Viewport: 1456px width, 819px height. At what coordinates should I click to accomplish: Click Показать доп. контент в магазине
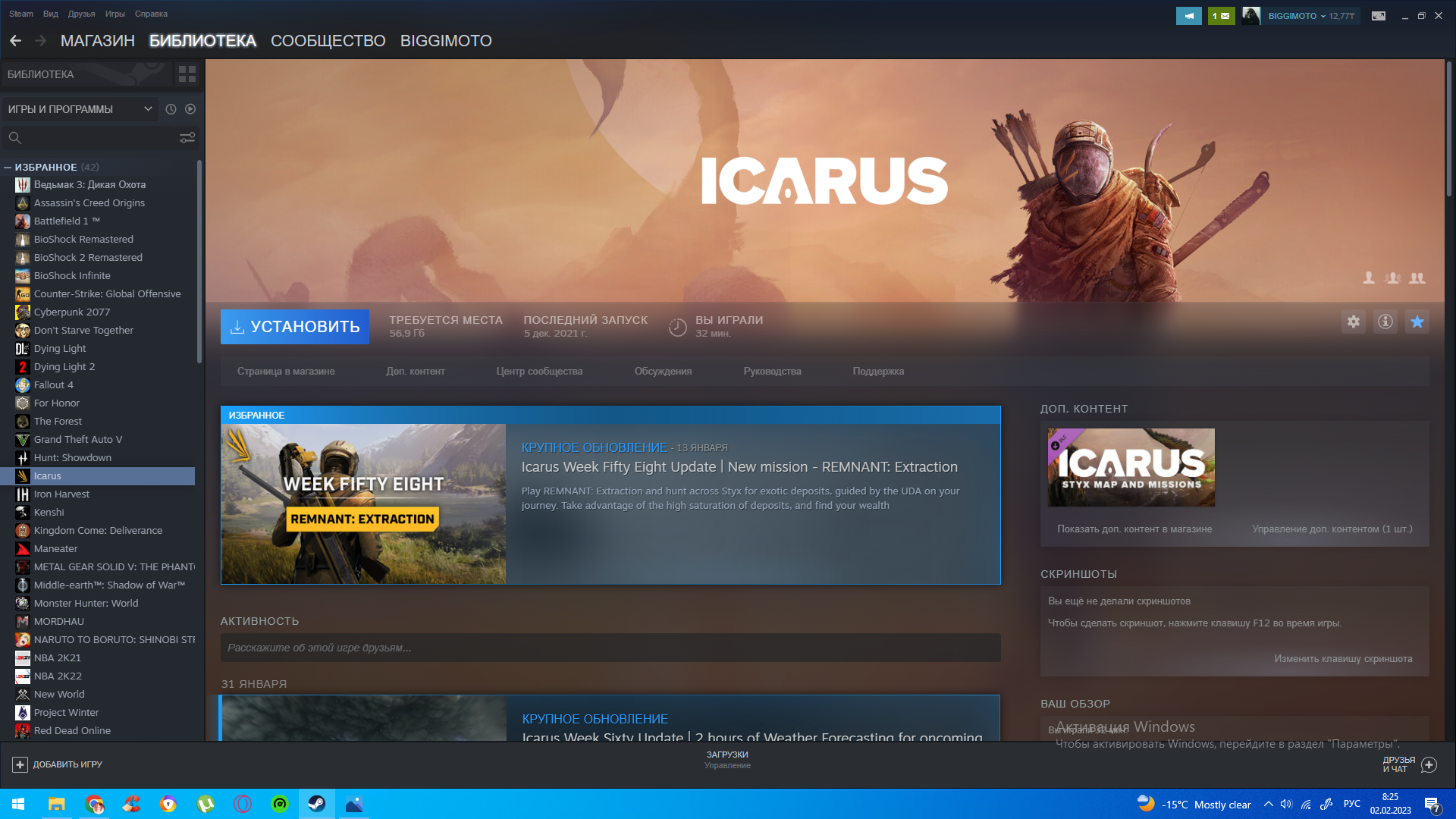1134,529
